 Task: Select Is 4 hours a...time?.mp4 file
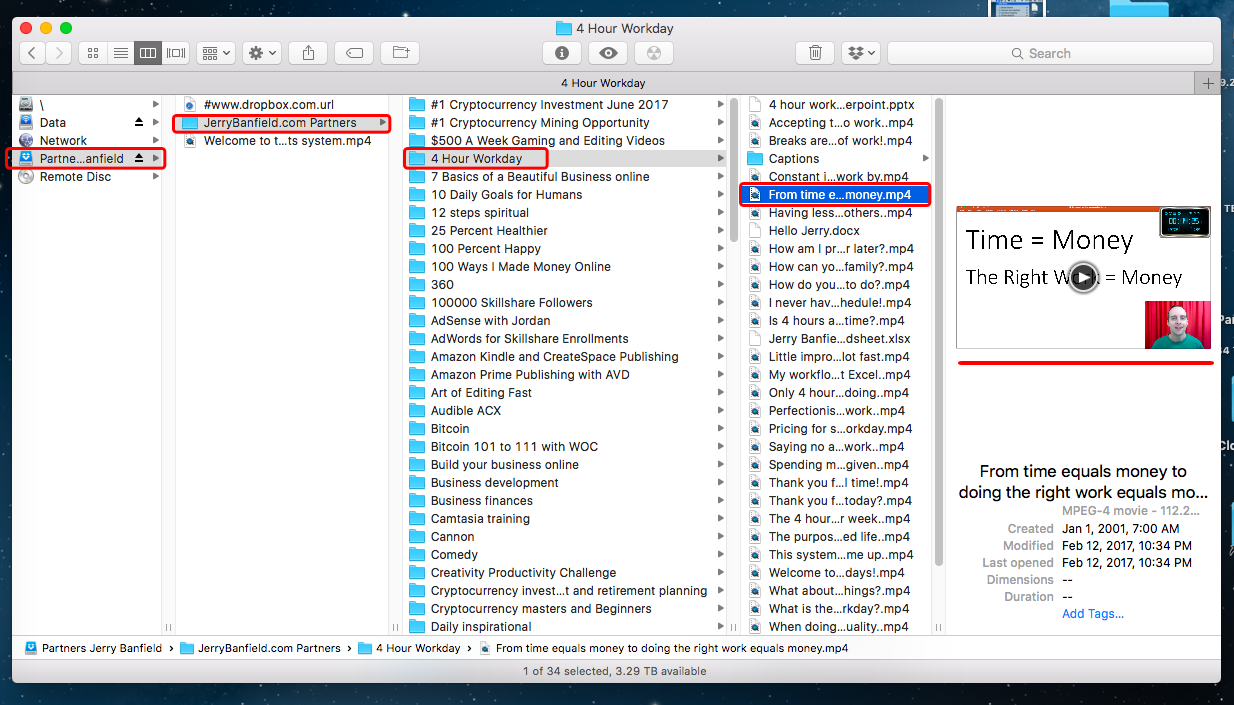click(836, 320)
